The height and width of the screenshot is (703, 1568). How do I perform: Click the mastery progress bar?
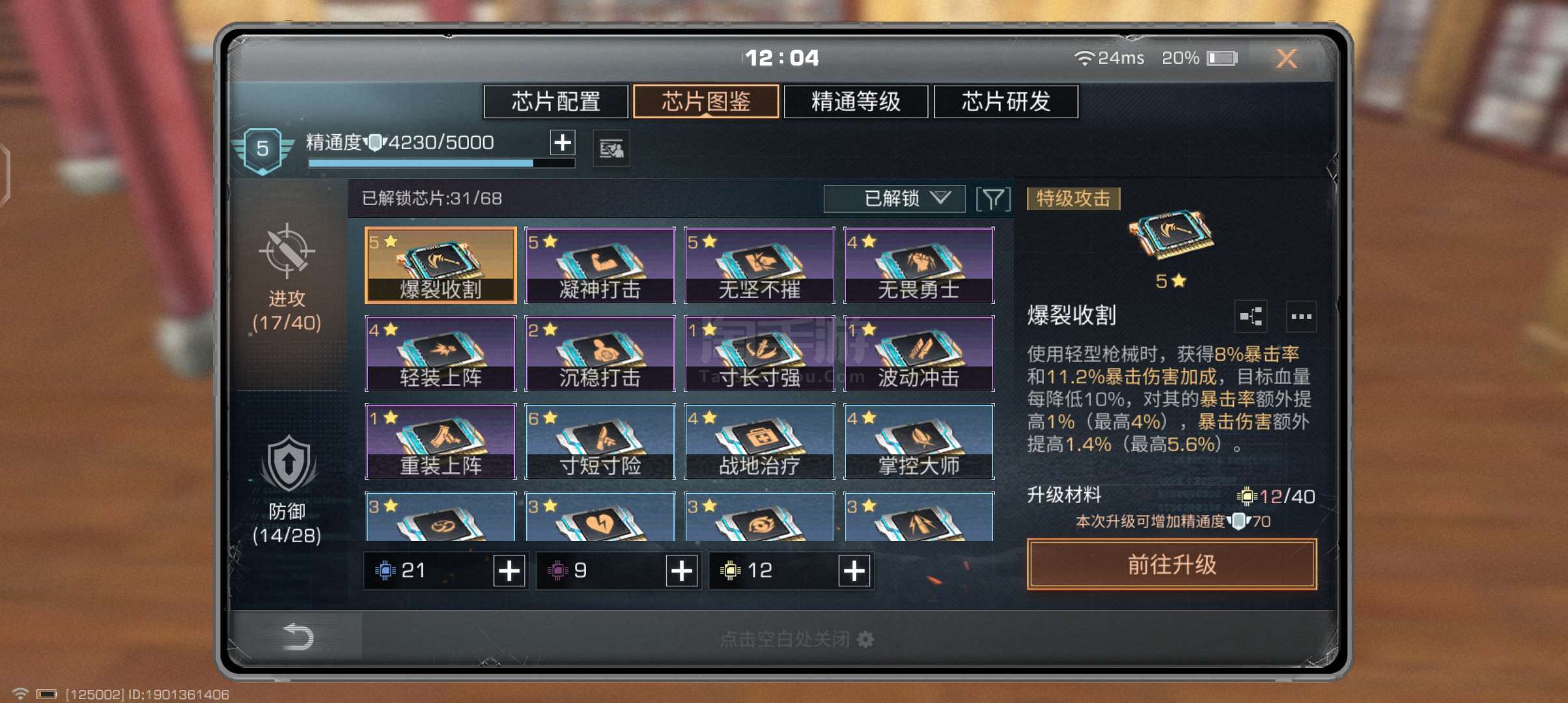pos(441,163)
